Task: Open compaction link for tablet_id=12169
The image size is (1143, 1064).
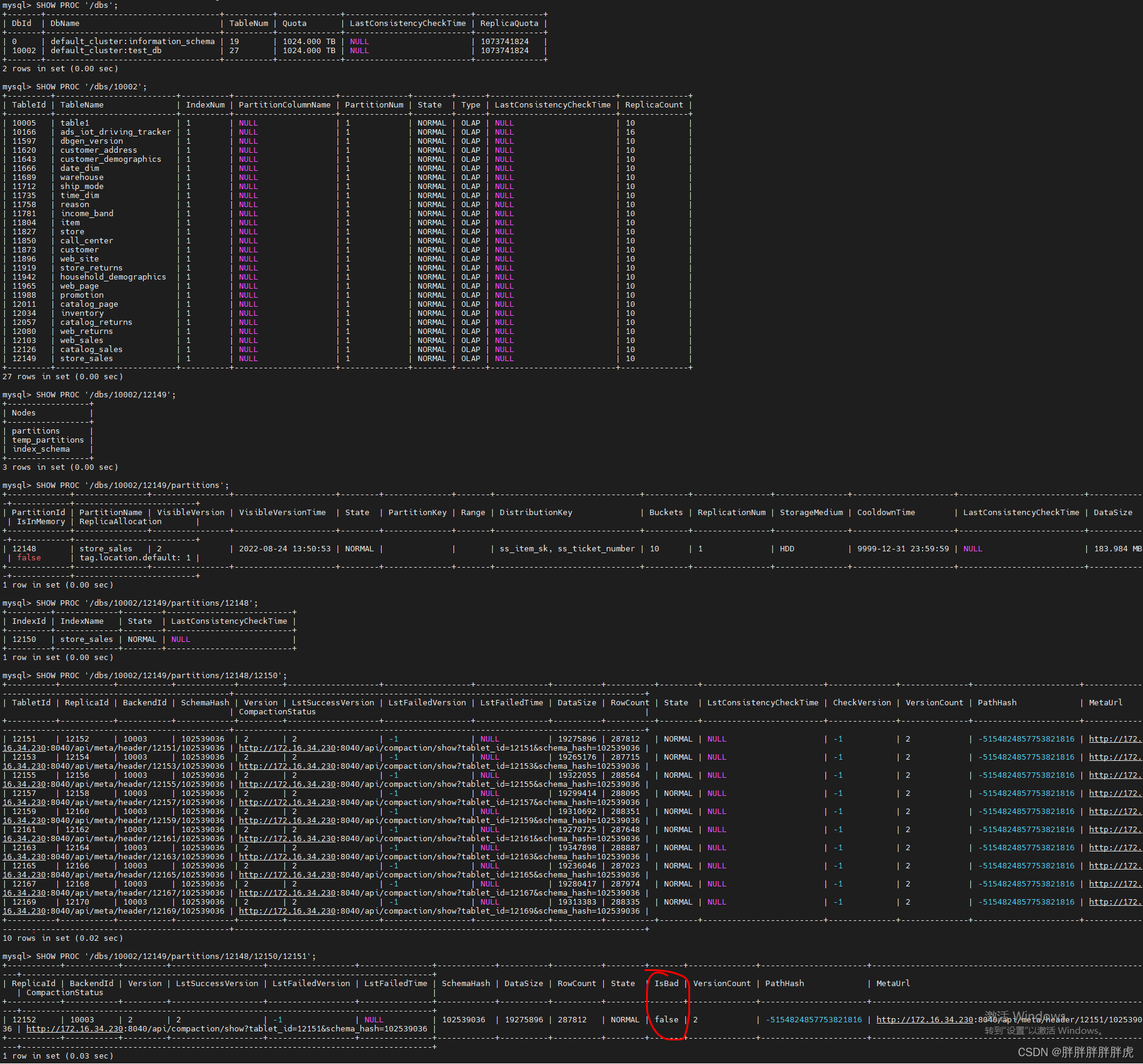Action: click(439, 911)
